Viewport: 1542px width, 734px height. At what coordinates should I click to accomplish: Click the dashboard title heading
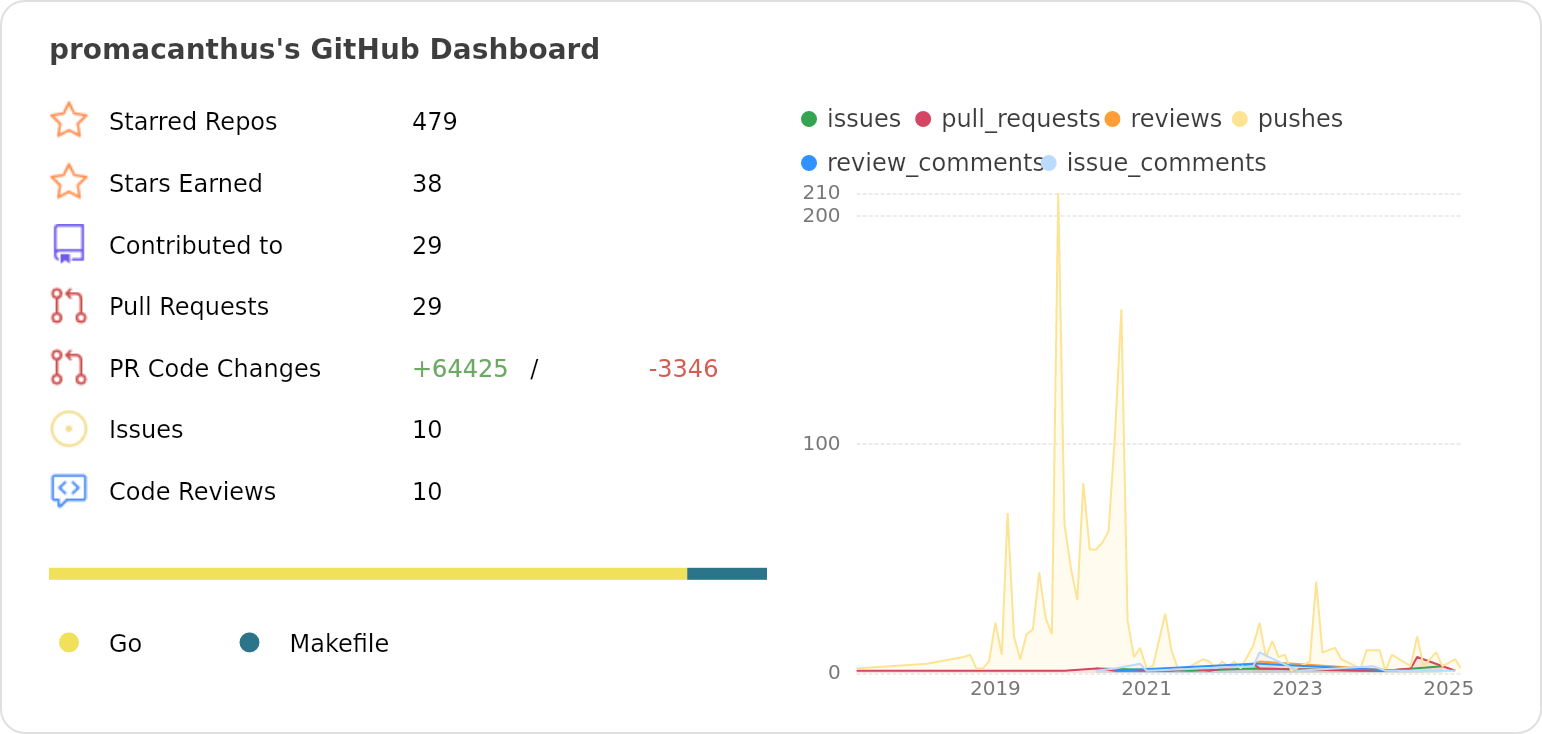click(324, 49)
